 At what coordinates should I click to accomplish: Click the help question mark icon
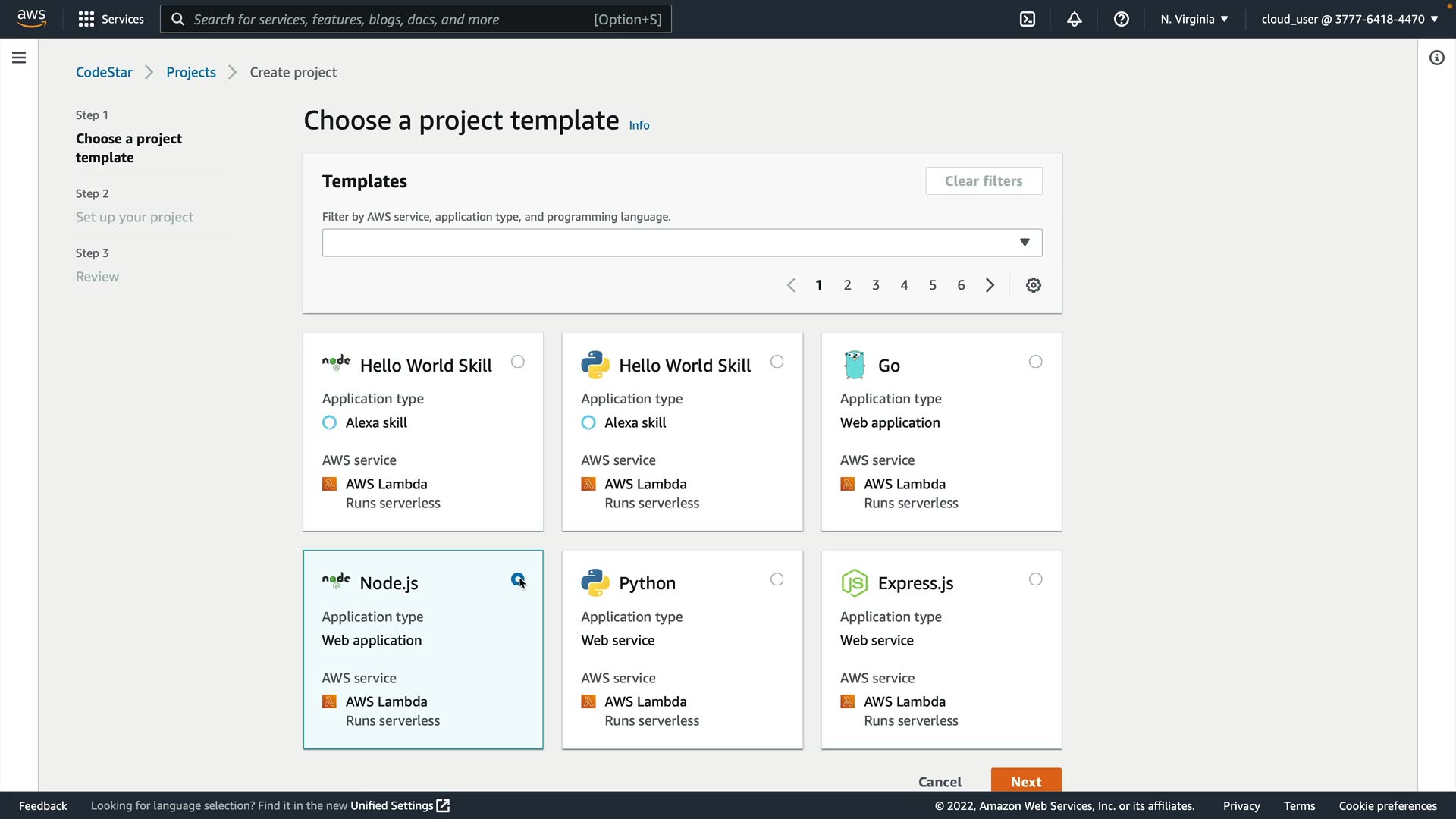click(x=1122, y=19)
